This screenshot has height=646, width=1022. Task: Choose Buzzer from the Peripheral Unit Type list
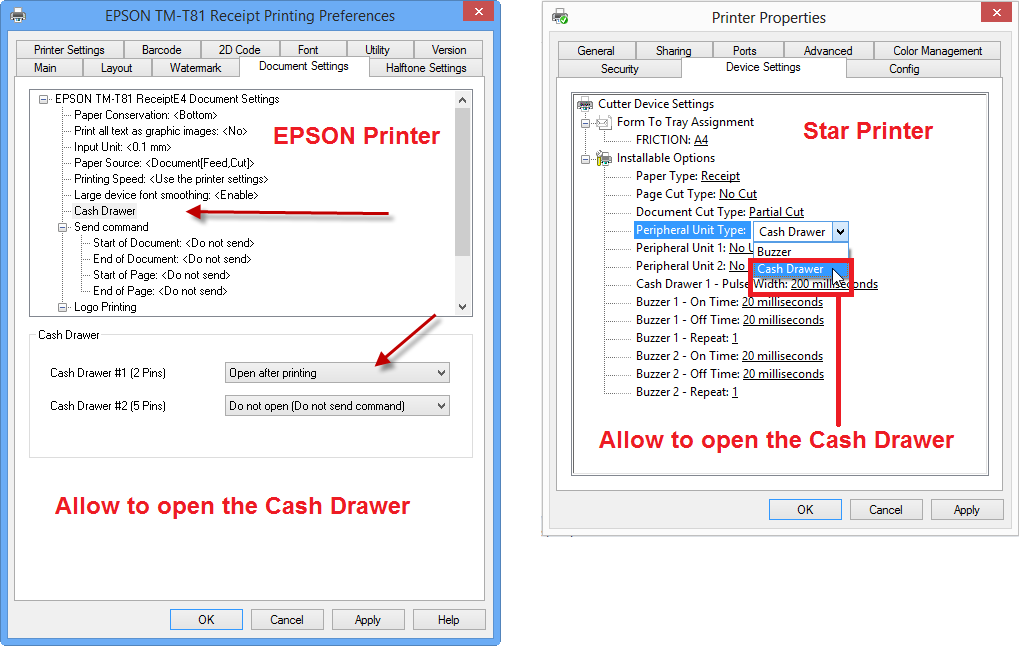(x=801, y=252)
